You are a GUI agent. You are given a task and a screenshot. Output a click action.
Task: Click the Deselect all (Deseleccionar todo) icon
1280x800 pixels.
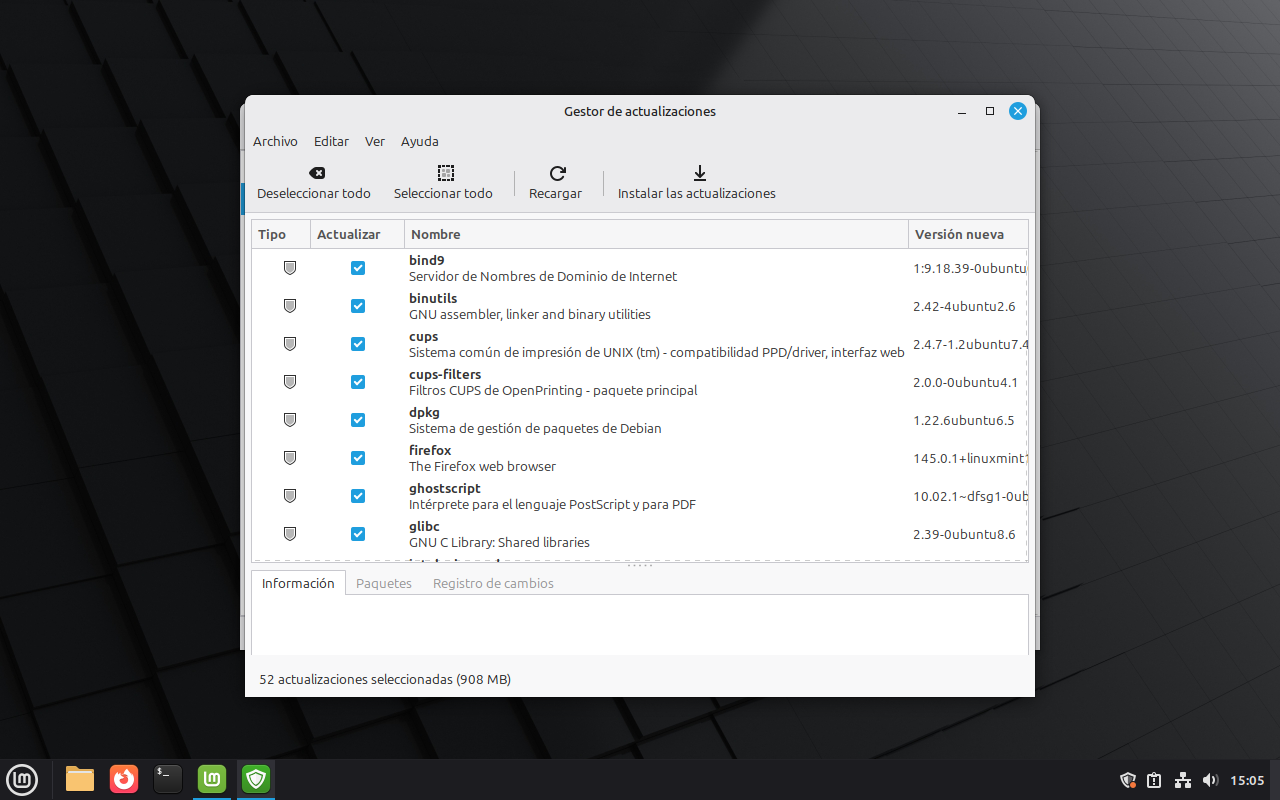[316, 173]
